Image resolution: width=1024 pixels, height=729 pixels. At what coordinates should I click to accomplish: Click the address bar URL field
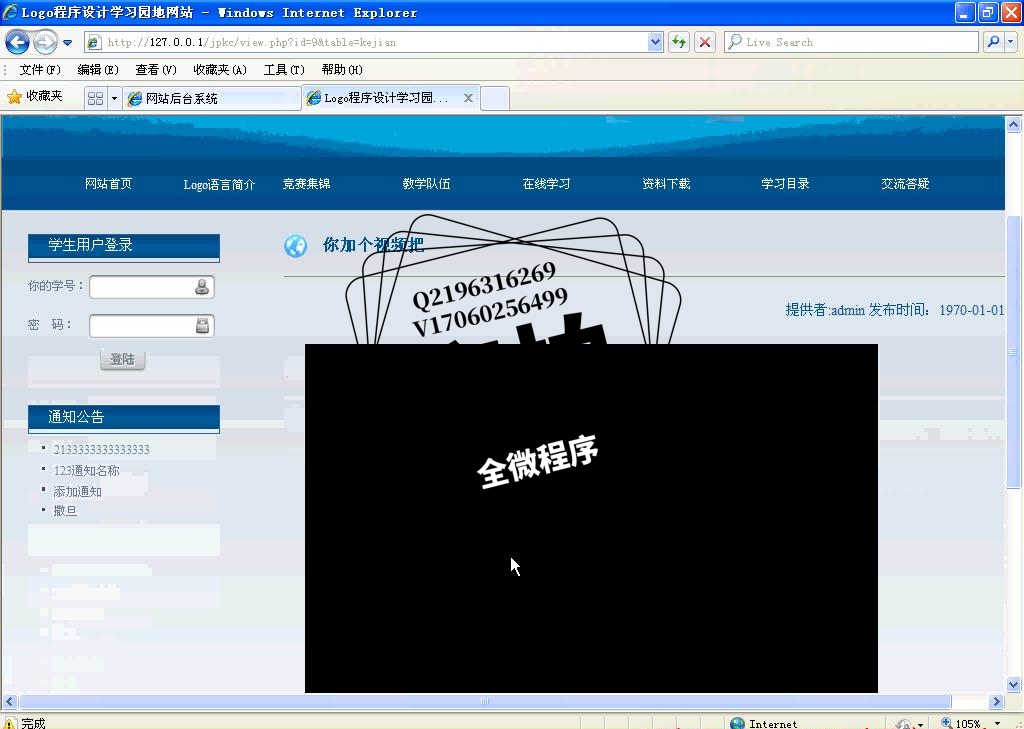tap(374, 42)
